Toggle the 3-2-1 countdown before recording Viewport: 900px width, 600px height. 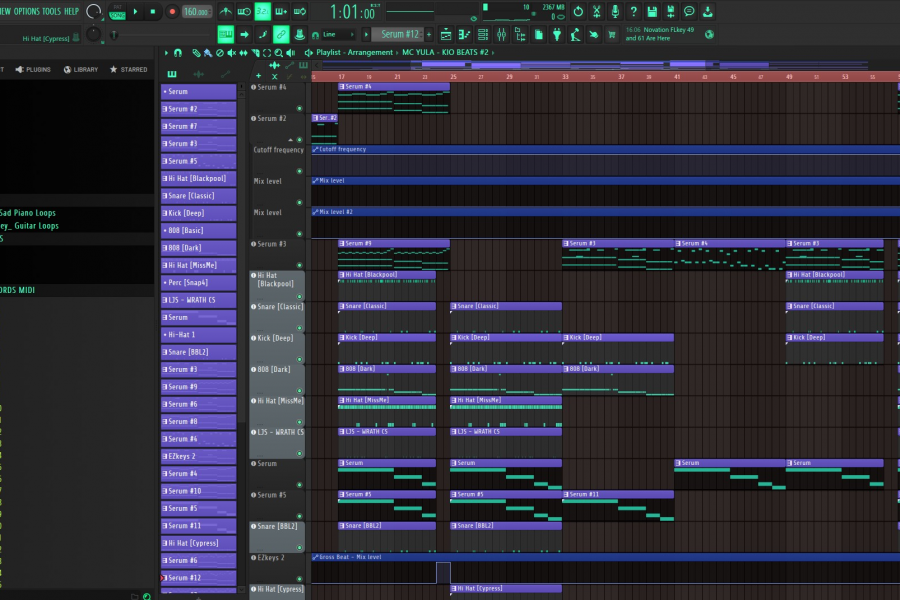(262, 11)
